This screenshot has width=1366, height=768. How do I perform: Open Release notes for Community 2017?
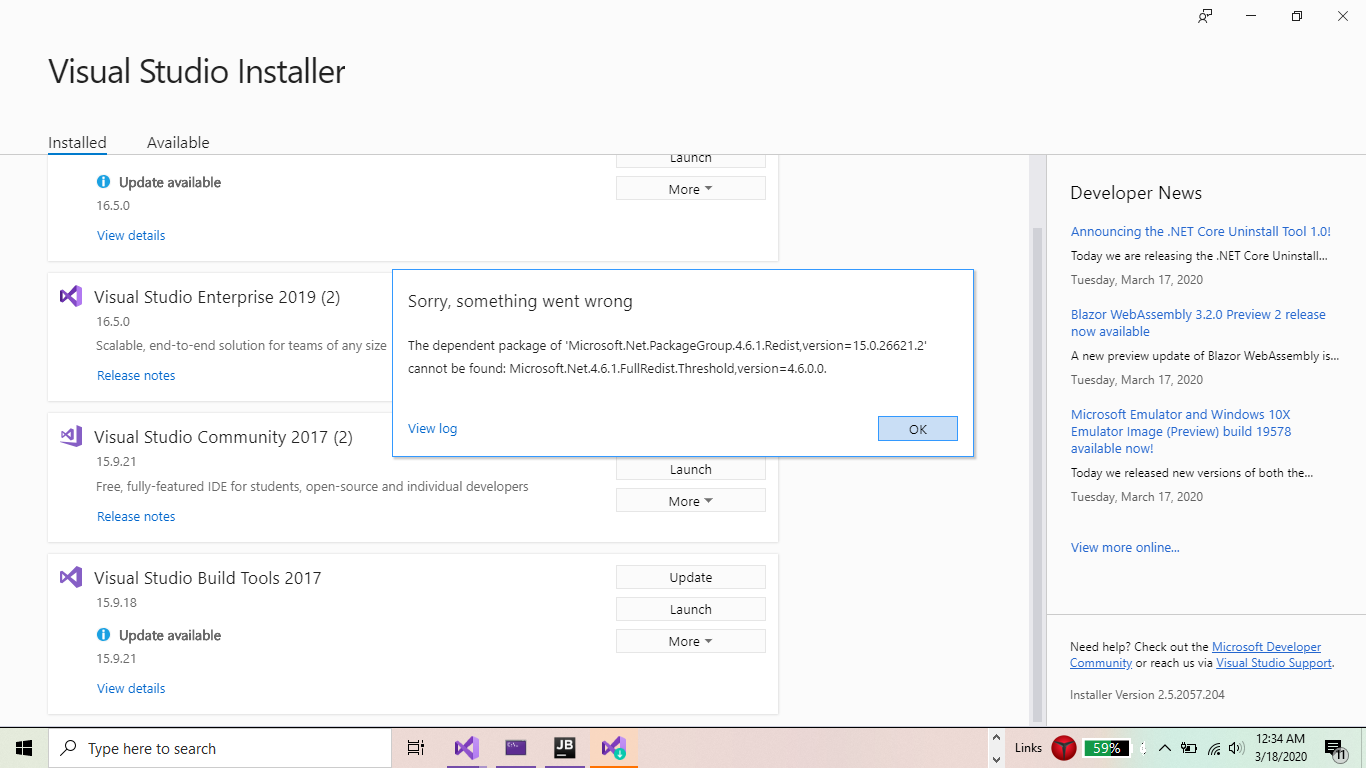click(x=136, y=516)
